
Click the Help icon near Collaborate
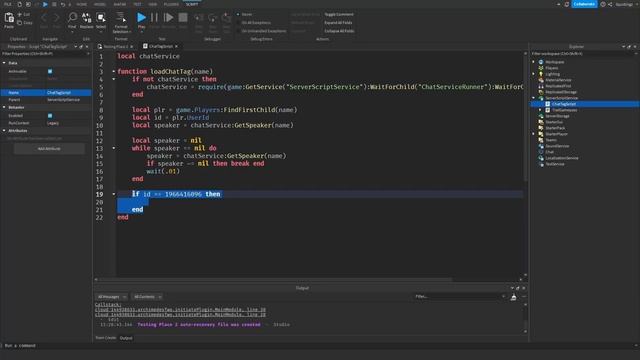[x=603, y=4]
